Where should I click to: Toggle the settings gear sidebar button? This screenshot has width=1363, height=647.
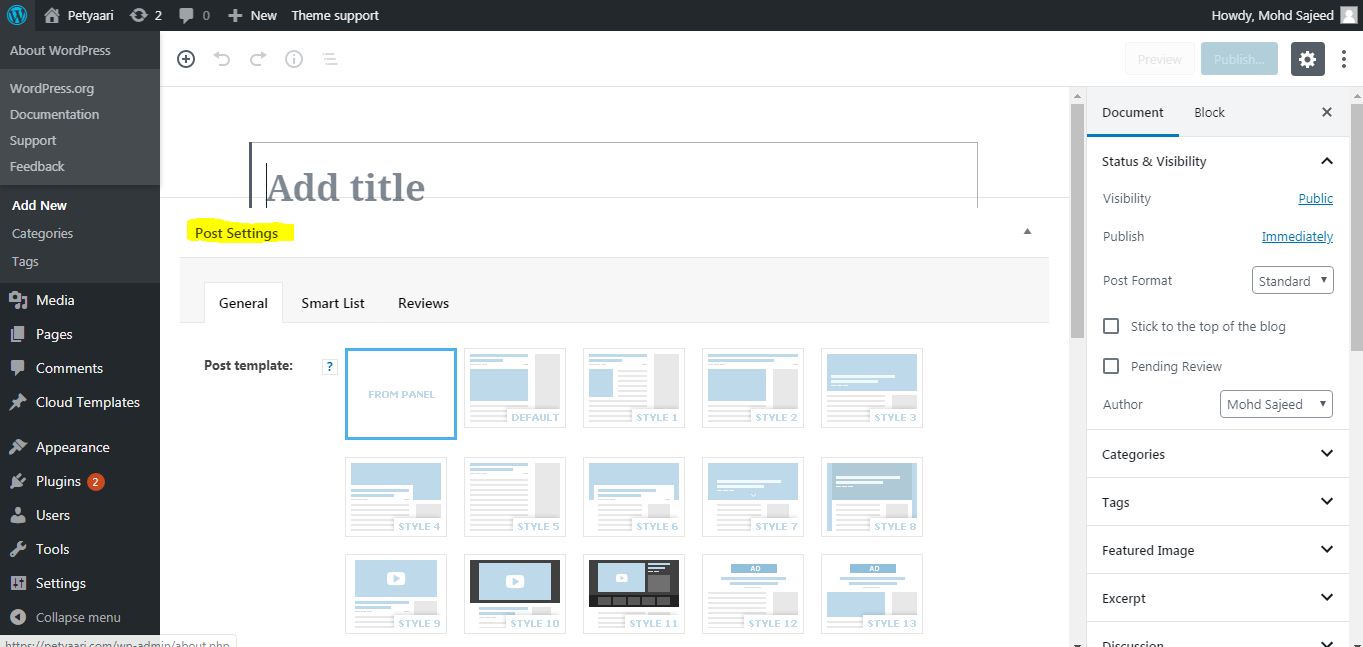coord(1308,59)
